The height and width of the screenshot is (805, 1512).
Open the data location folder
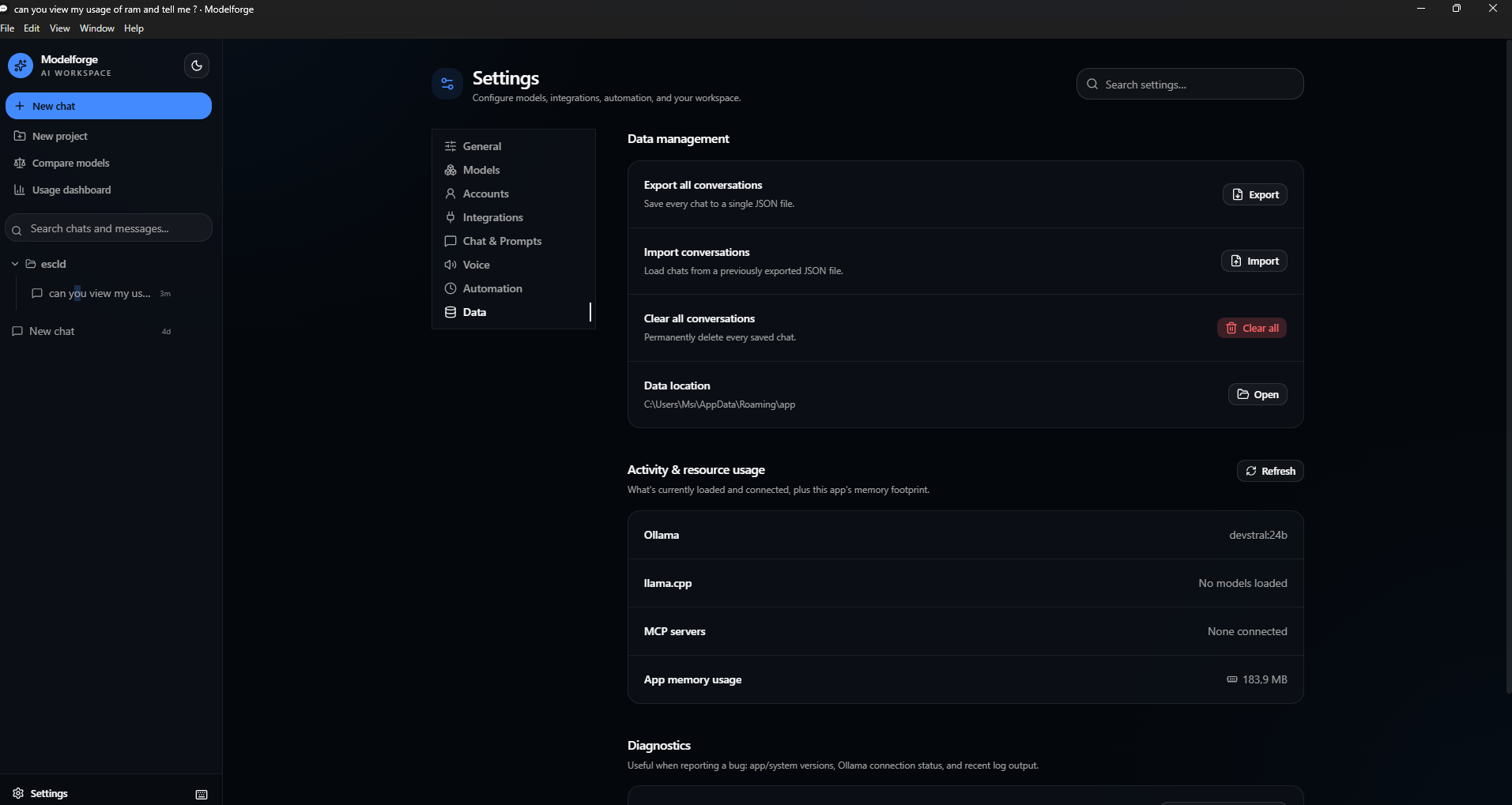1257,394
